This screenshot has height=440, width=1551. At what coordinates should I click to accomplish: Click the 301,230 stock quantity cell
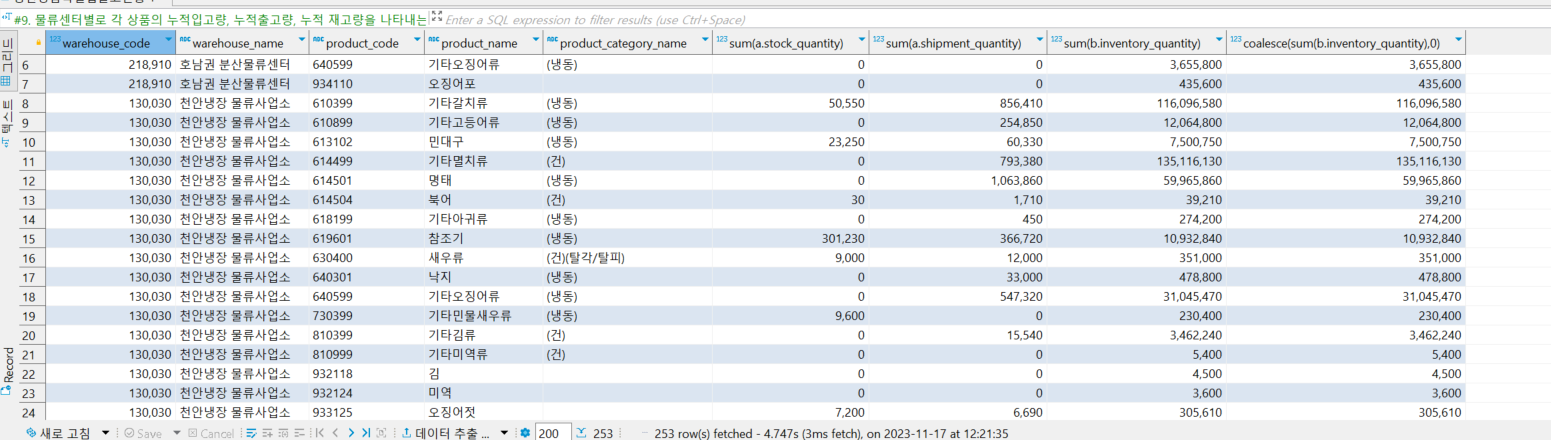tap(789, 238)
